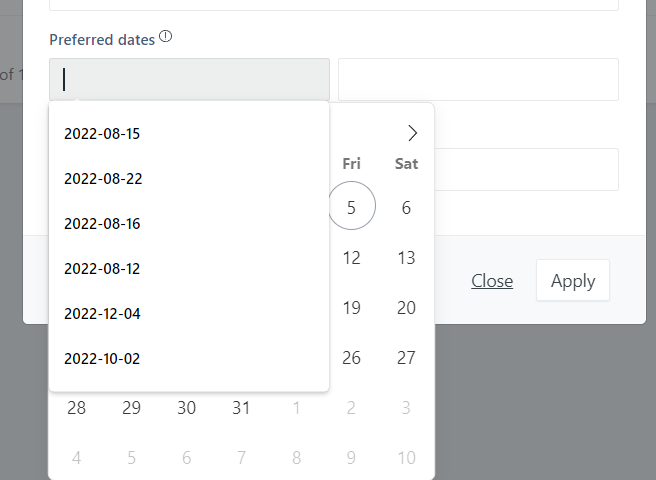The width and height of the screenshot is (656, 480).
Task: Choose 2022-08-16 from the suggestions
Action: click(x=189, y=224)
